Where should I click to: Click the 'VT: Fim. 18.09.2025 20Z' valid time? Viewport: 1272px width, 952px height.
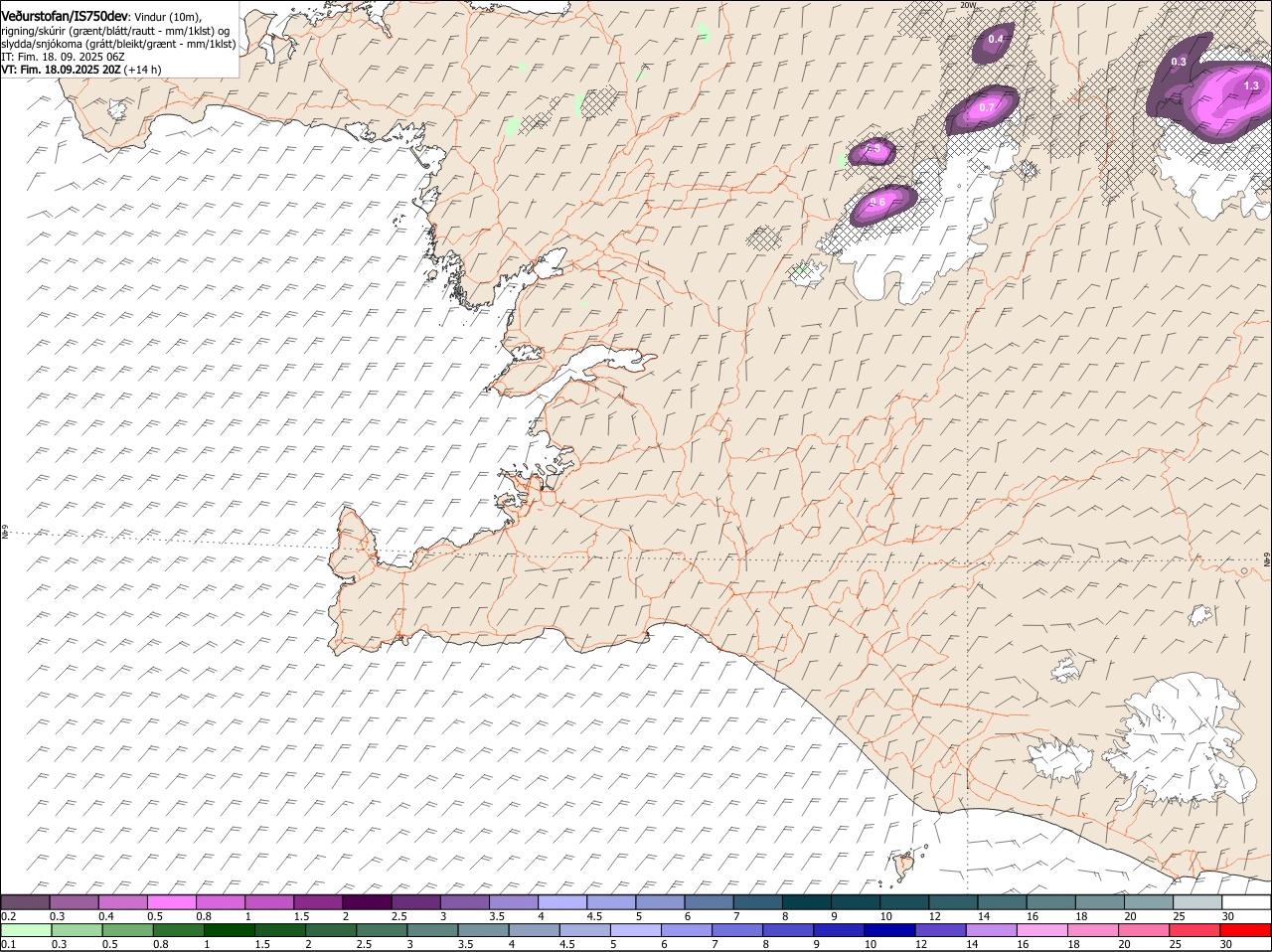tap(61, 70)
